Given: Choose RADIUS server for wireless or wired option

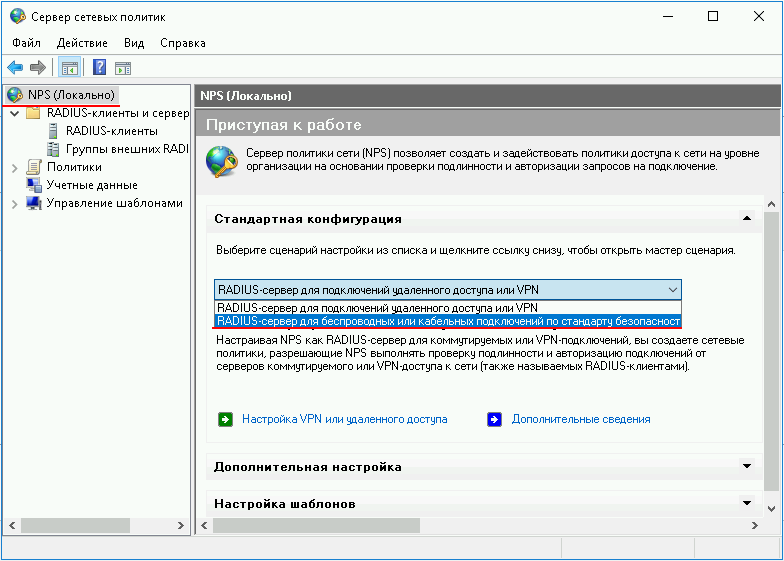Looking at the screenshot, I should 448,321.
